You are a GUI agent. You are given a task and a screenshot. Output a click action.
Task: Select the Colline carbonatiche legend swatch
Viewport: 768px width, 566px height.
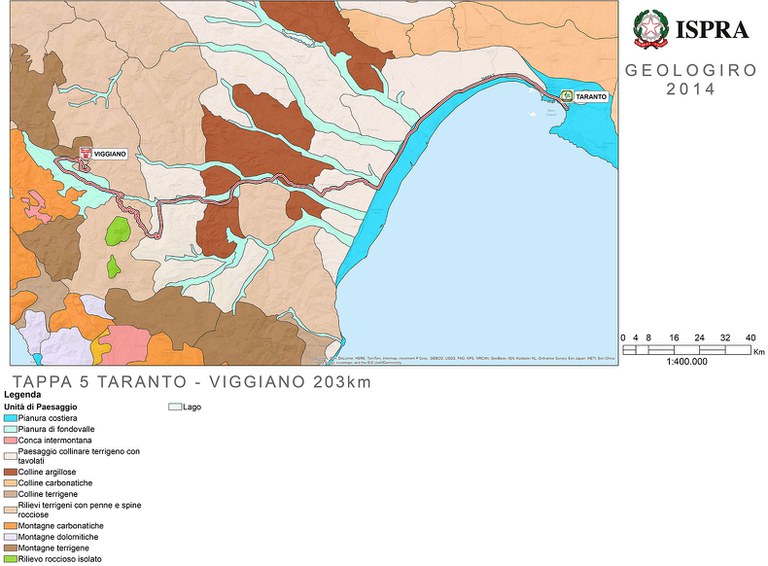pyautogui.click(x=10, y=483)
